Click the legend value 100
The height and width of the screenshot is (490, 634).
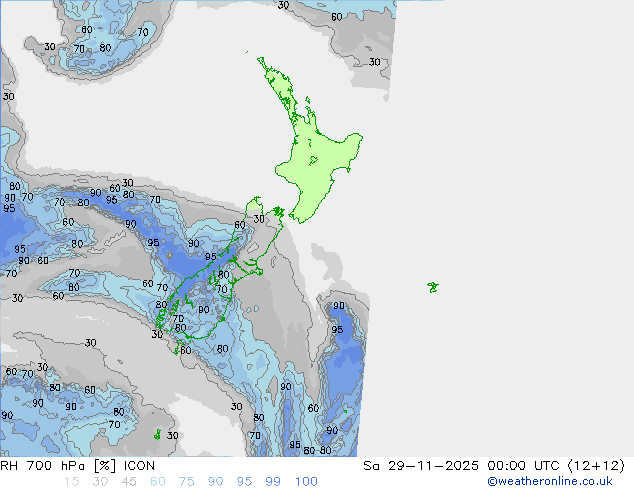coord(306,482)
